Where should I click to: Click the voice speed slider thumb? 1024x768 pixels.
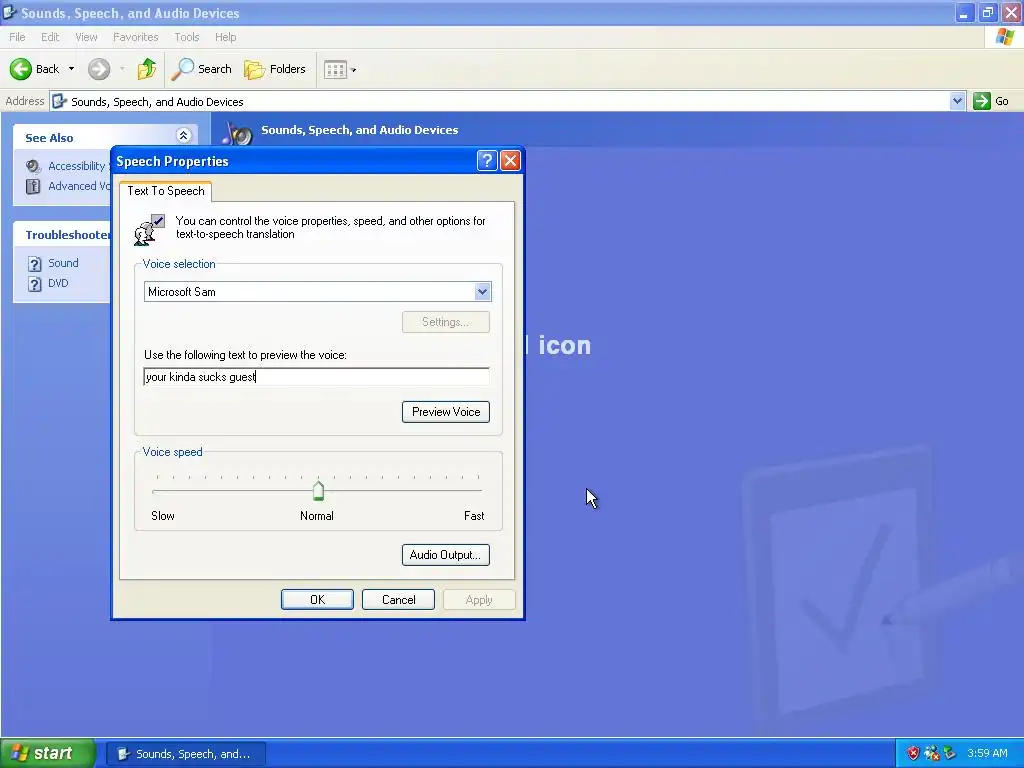[x=318, y=490]
